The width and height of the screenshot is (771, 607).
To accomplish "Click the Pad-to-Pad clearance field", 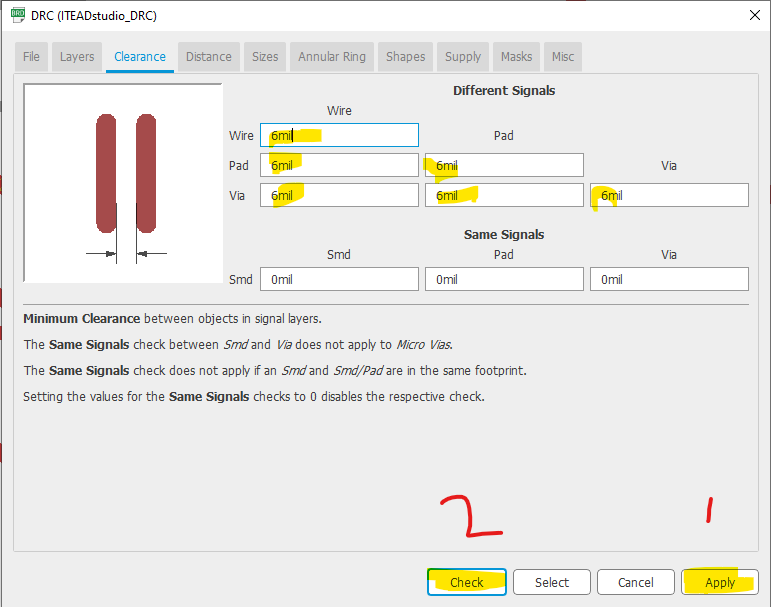I will tap(504, 165).
